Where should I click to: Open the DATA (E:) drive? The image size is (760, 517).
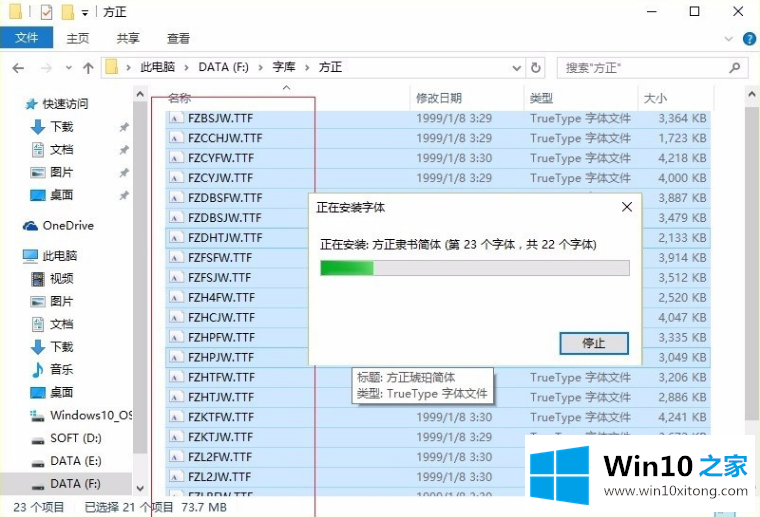coord(76,461)
